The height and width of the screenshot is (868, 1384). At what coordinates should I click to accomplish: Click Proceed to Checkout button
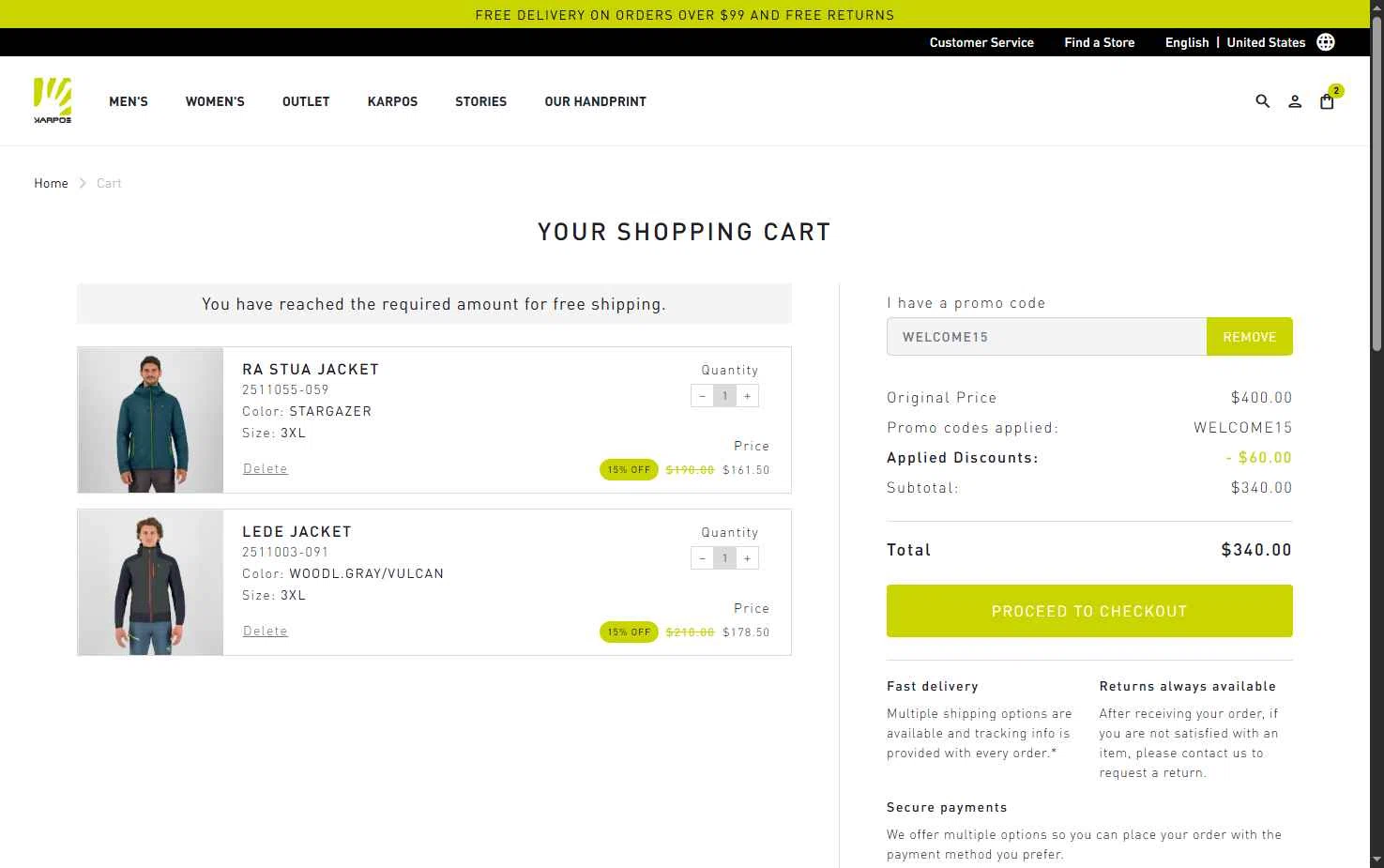[1089, 611]
